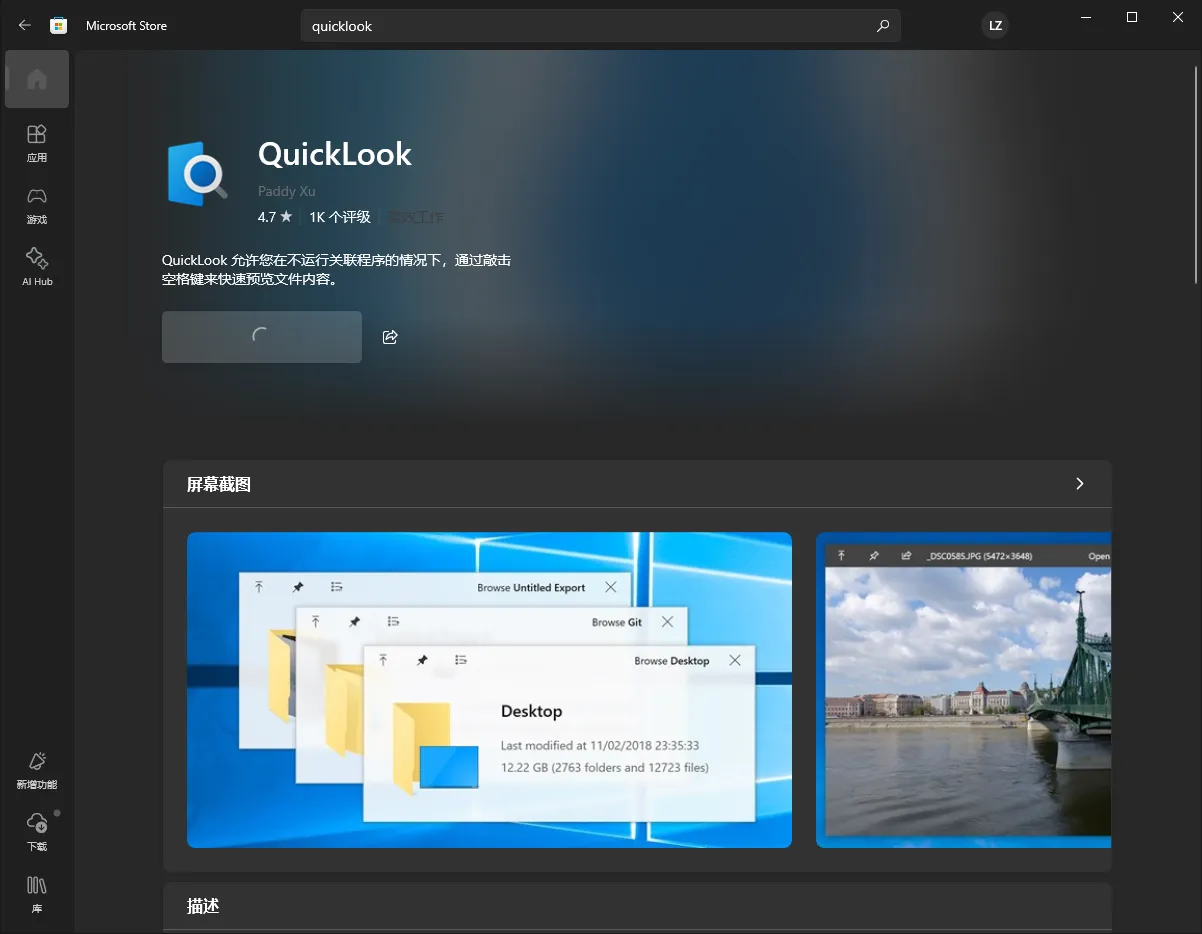Minimize the Microsoft Store window
The width and height of the screenshot is (1202, 934).
tap(1086, 17)
